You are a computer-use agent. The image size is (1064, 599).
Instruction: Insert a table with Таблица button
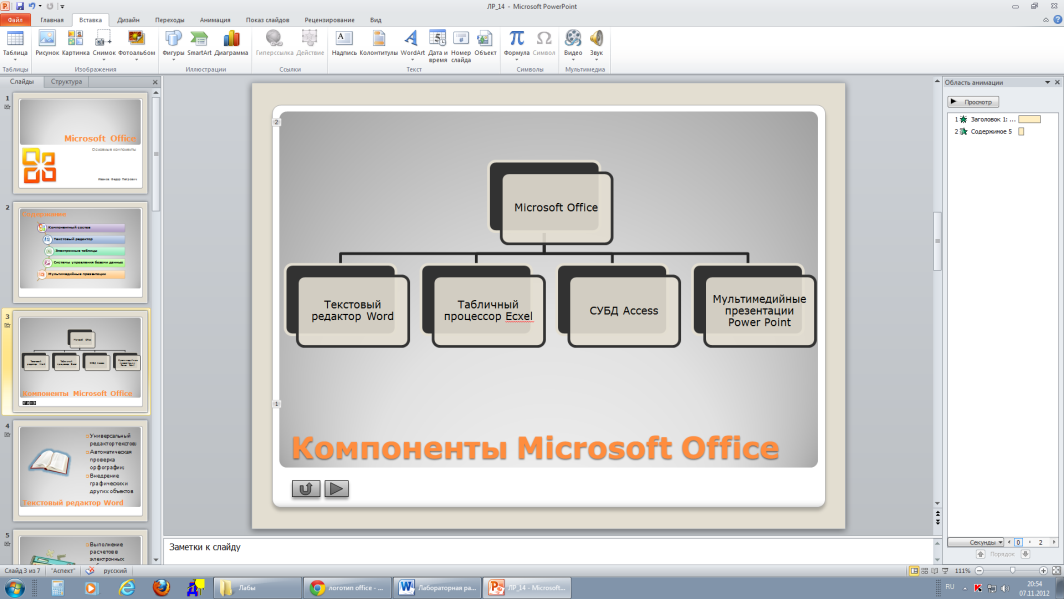click(x=15, y=44)
